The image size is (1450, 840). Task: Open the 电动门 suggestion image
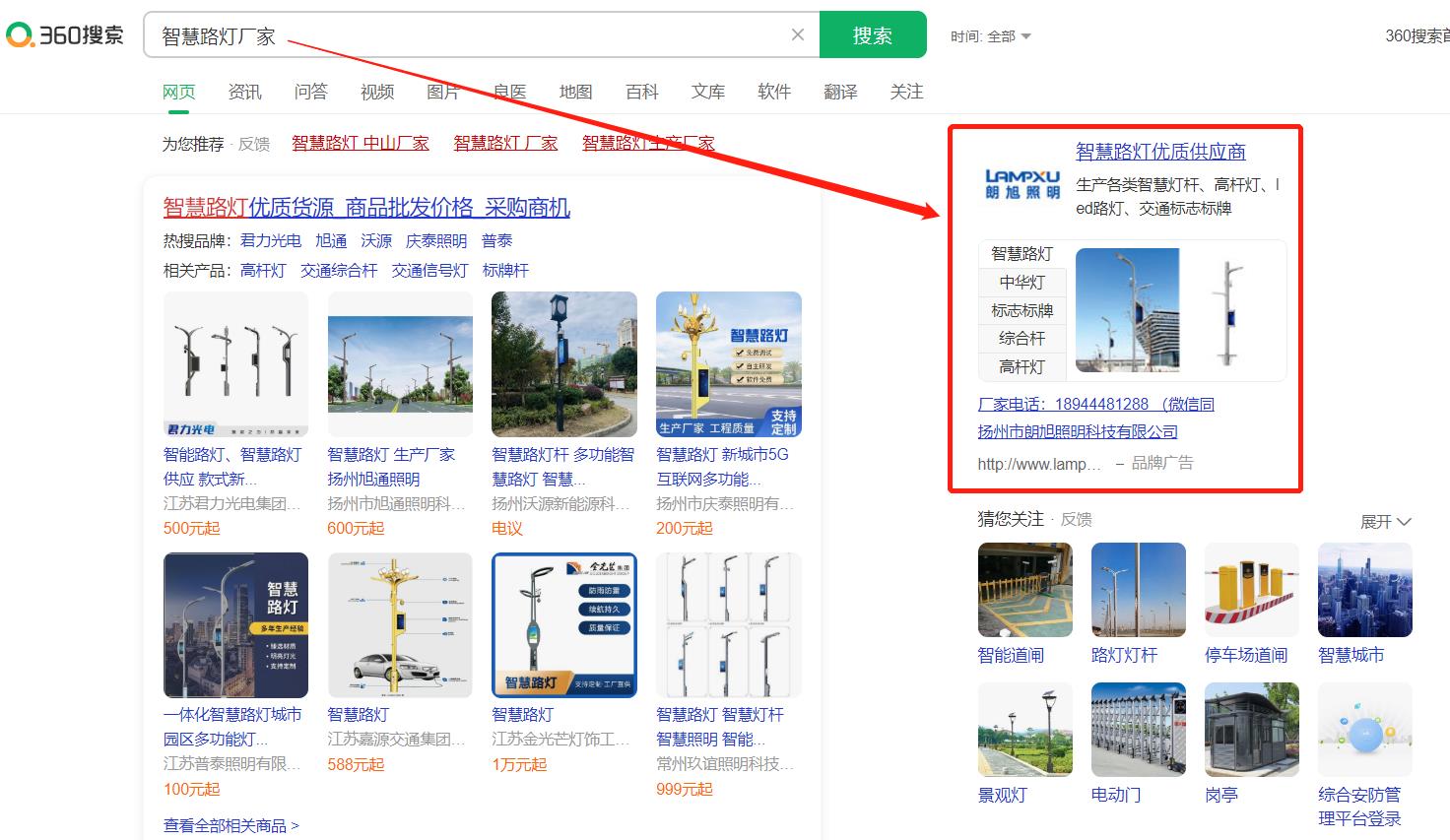click(x=1139, y=730)
